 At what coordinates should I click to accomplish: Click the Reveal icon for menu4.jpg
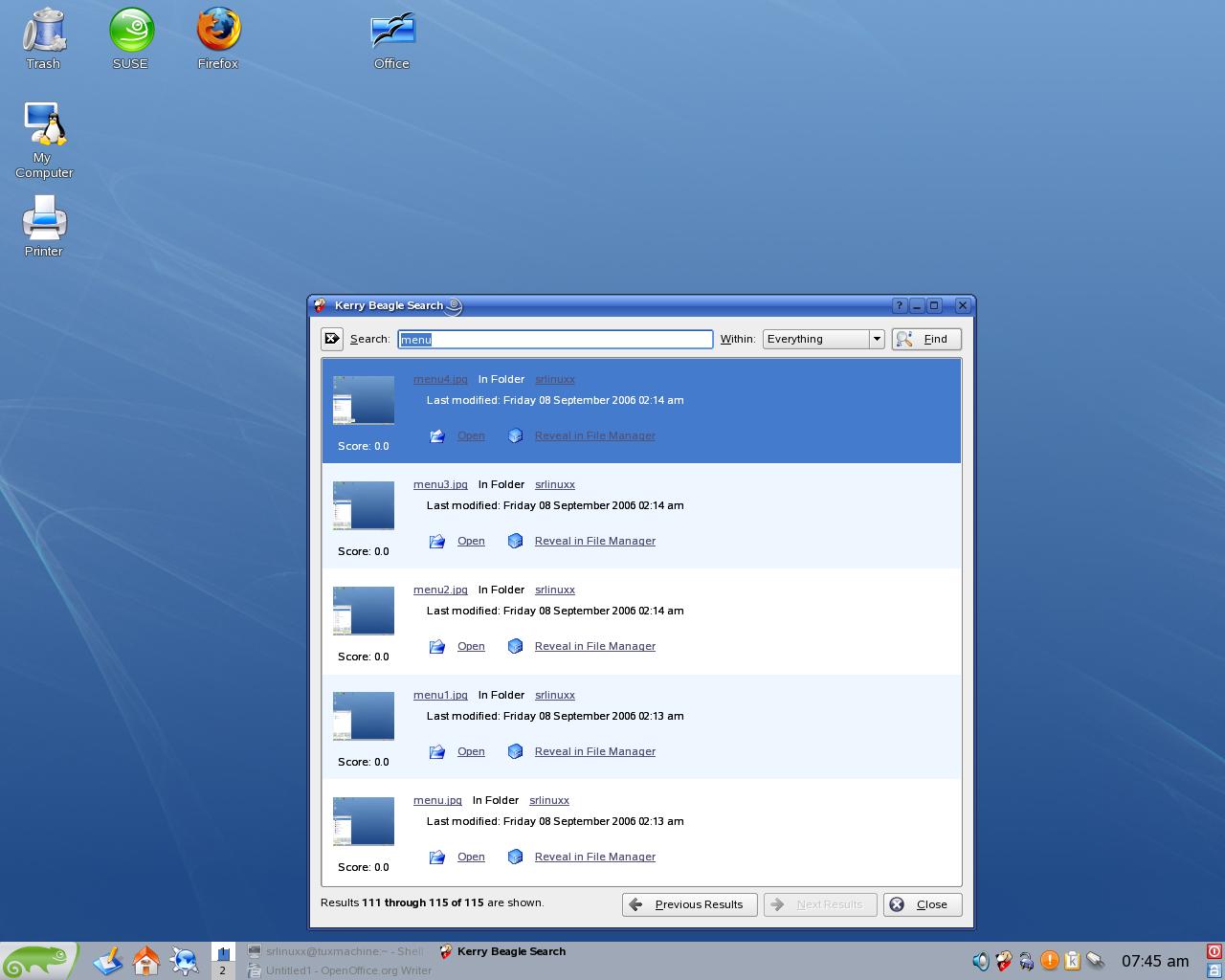(x=515, y=435)
